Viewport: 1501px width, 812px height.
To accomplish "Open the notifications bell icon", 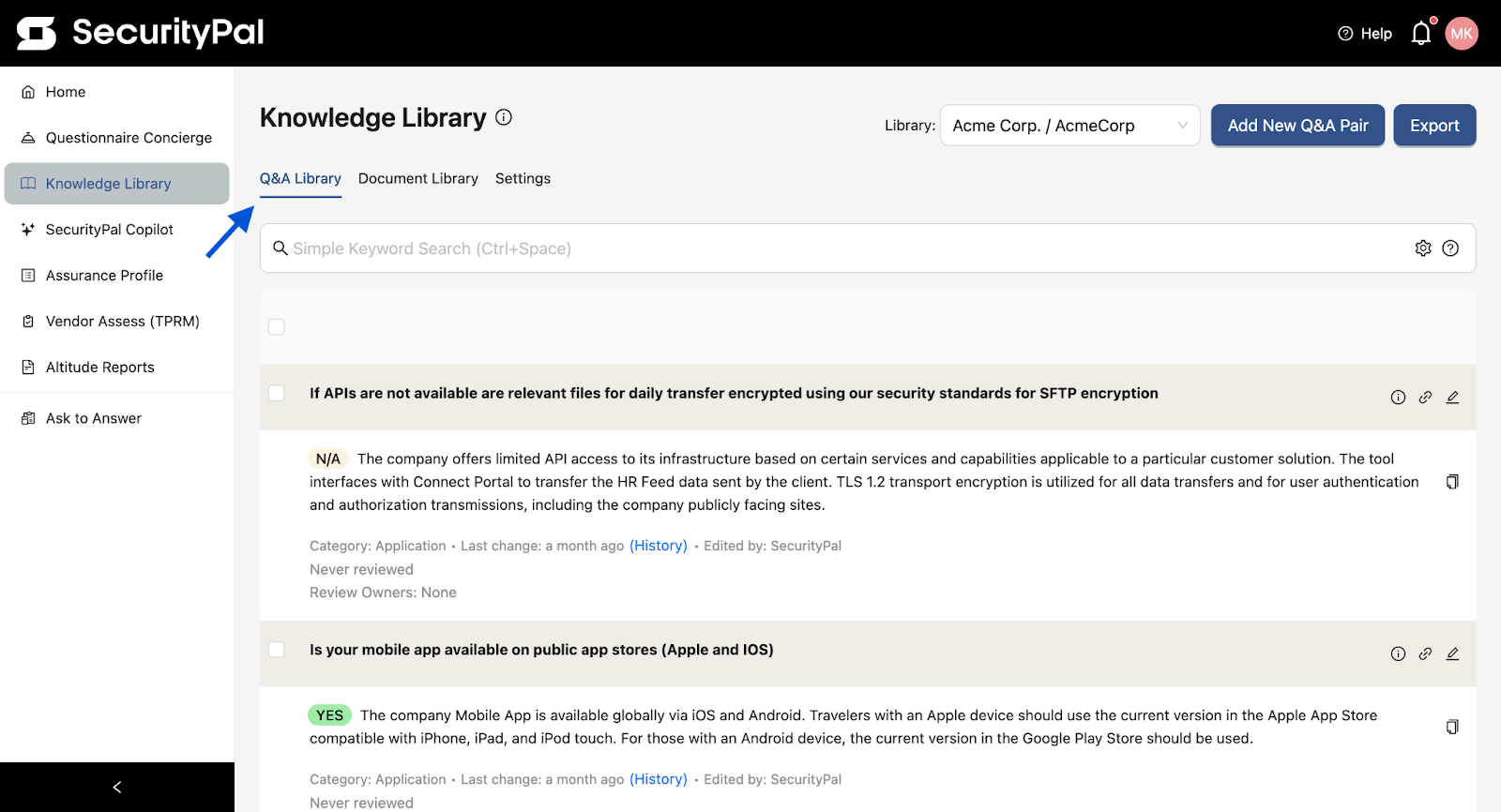I will pos(1421,34).
